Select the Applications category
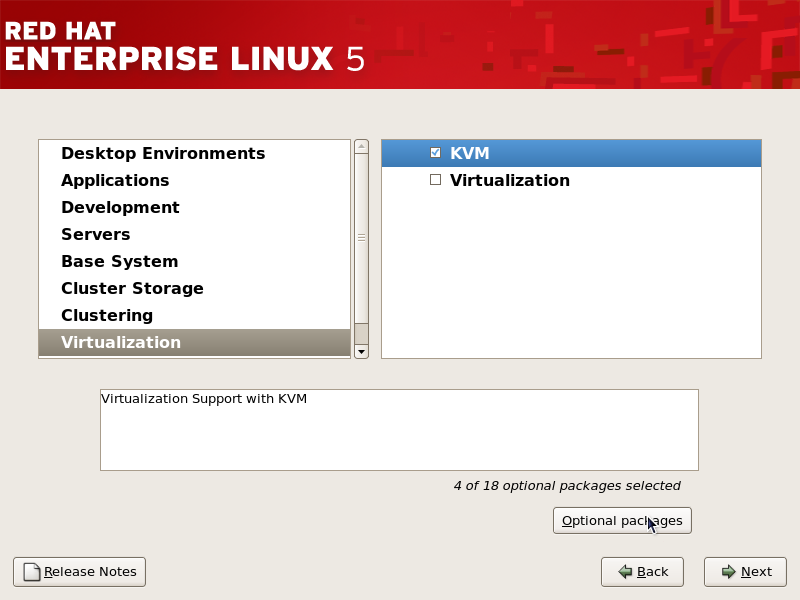Viewport: 800px width, 600px height. [115, 180]
